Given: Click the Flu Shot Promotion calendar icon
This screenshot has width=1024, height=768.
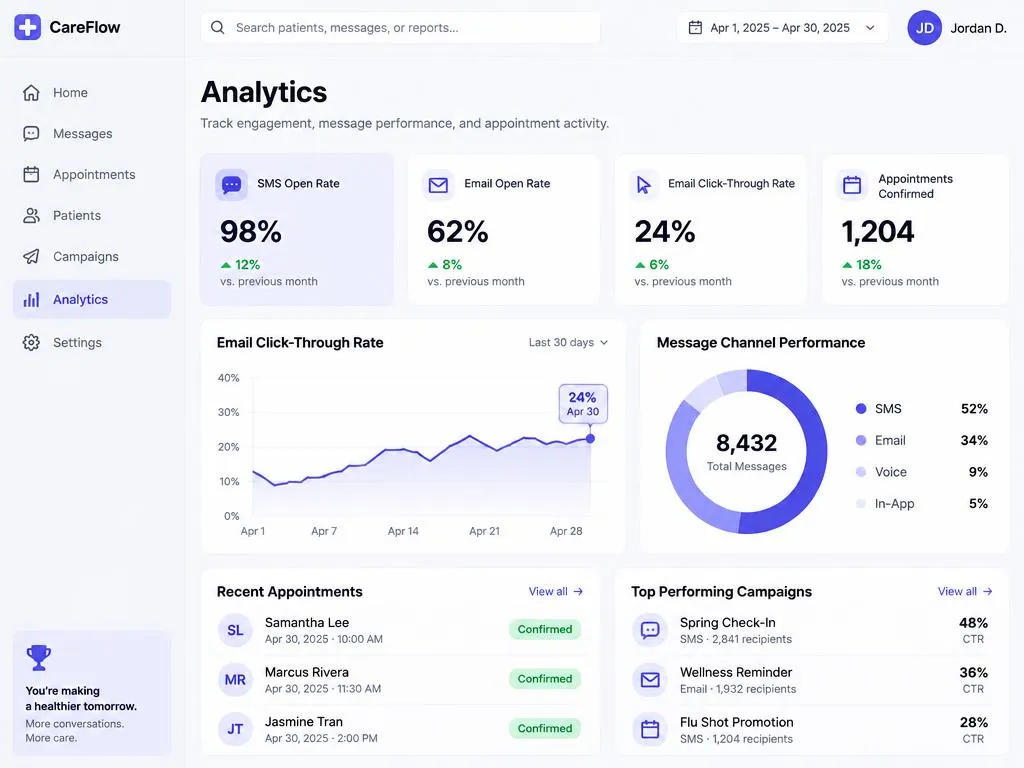Looking at the screenshot, I should pyautogui.click(x=650, y=729).
